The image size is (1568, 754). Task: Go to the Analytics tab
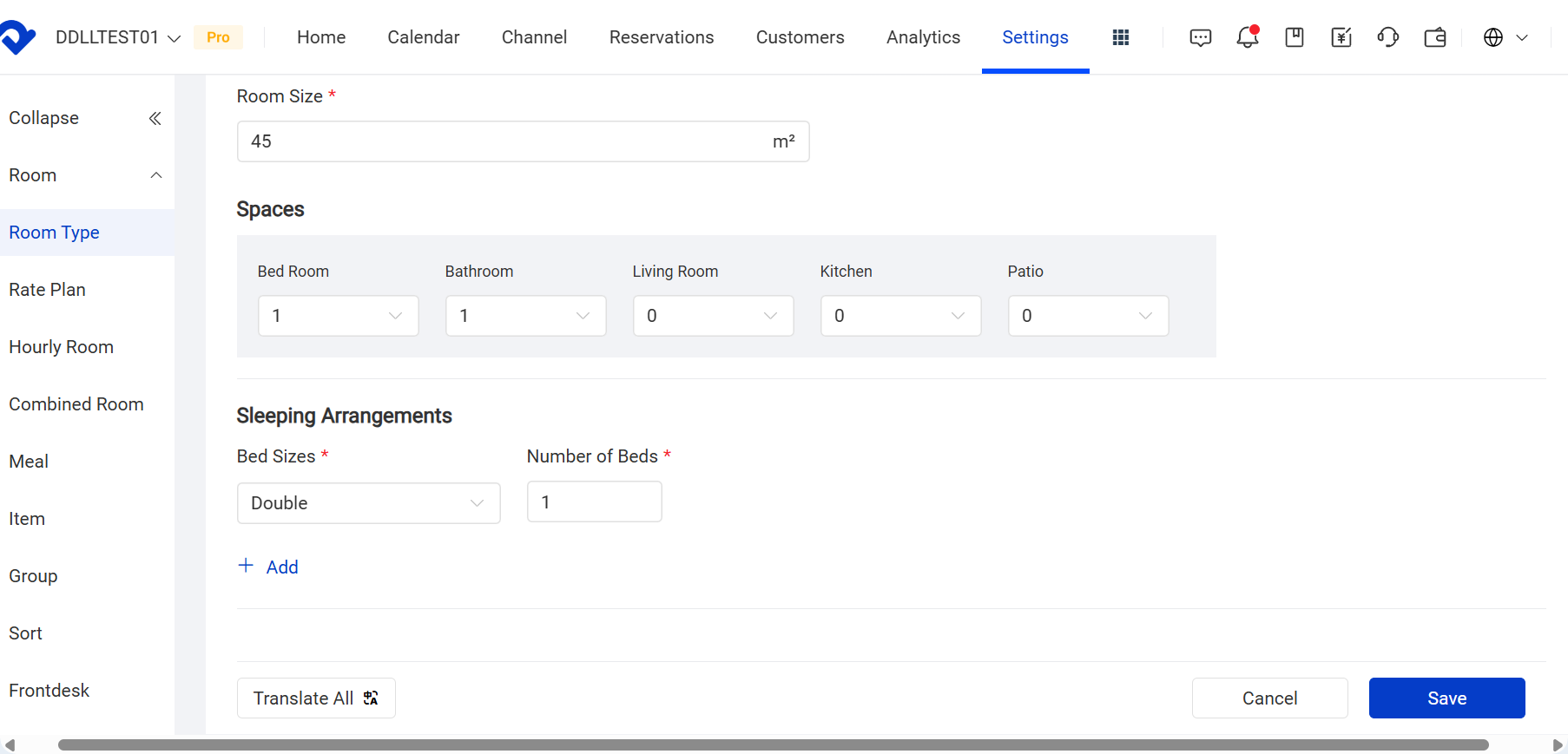[x=923, y=37]
